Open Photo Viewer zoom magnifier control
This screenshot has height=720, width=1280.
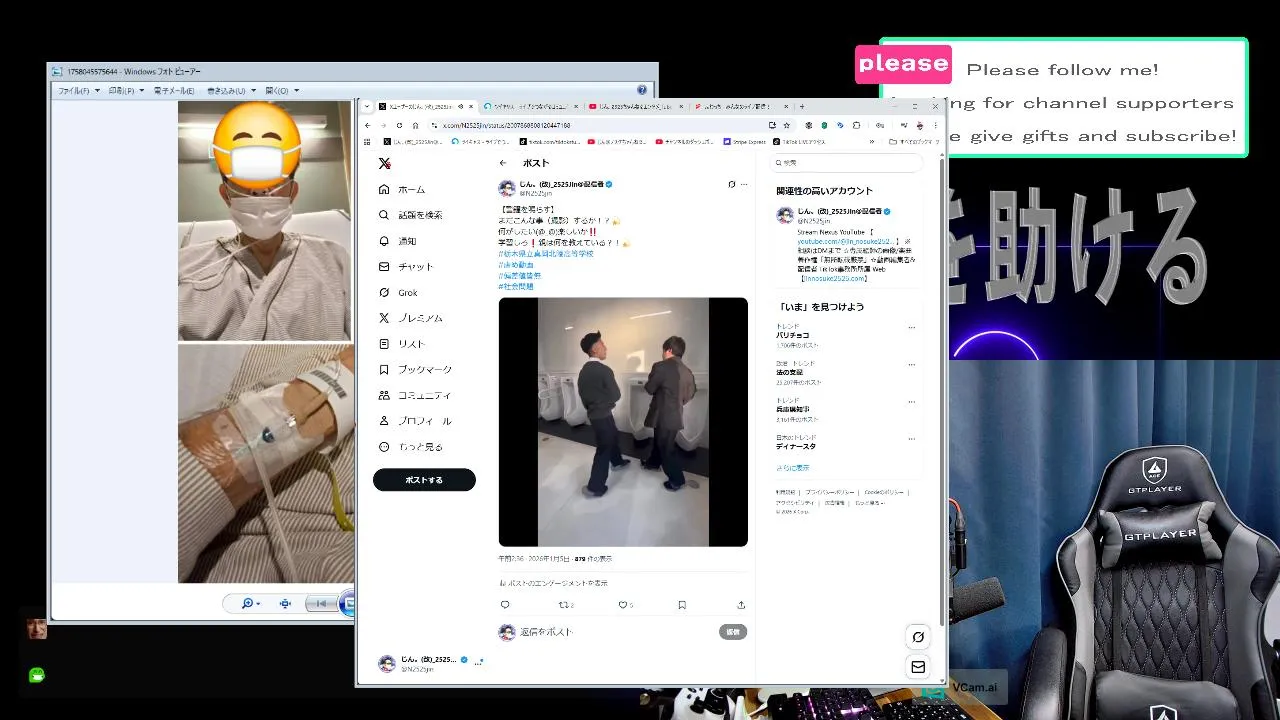tap(249, 603)
